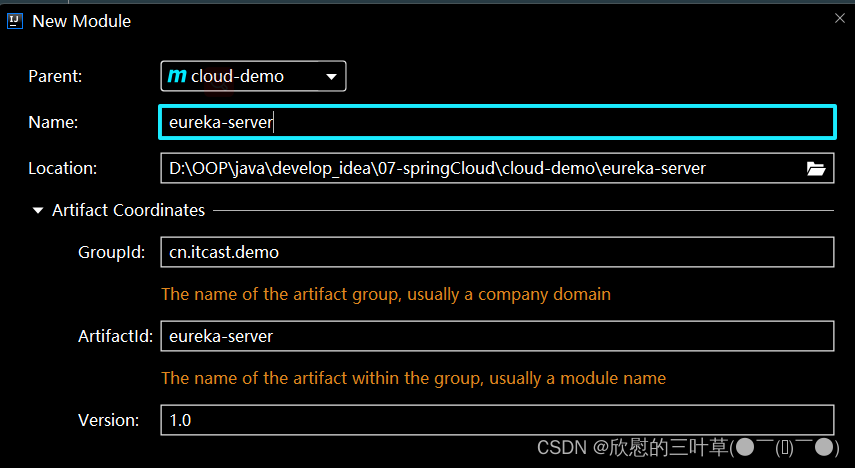Screen dimensions: 855x468
Task: Click the Artifact Coordinates heading text
Action: (129, 210)
